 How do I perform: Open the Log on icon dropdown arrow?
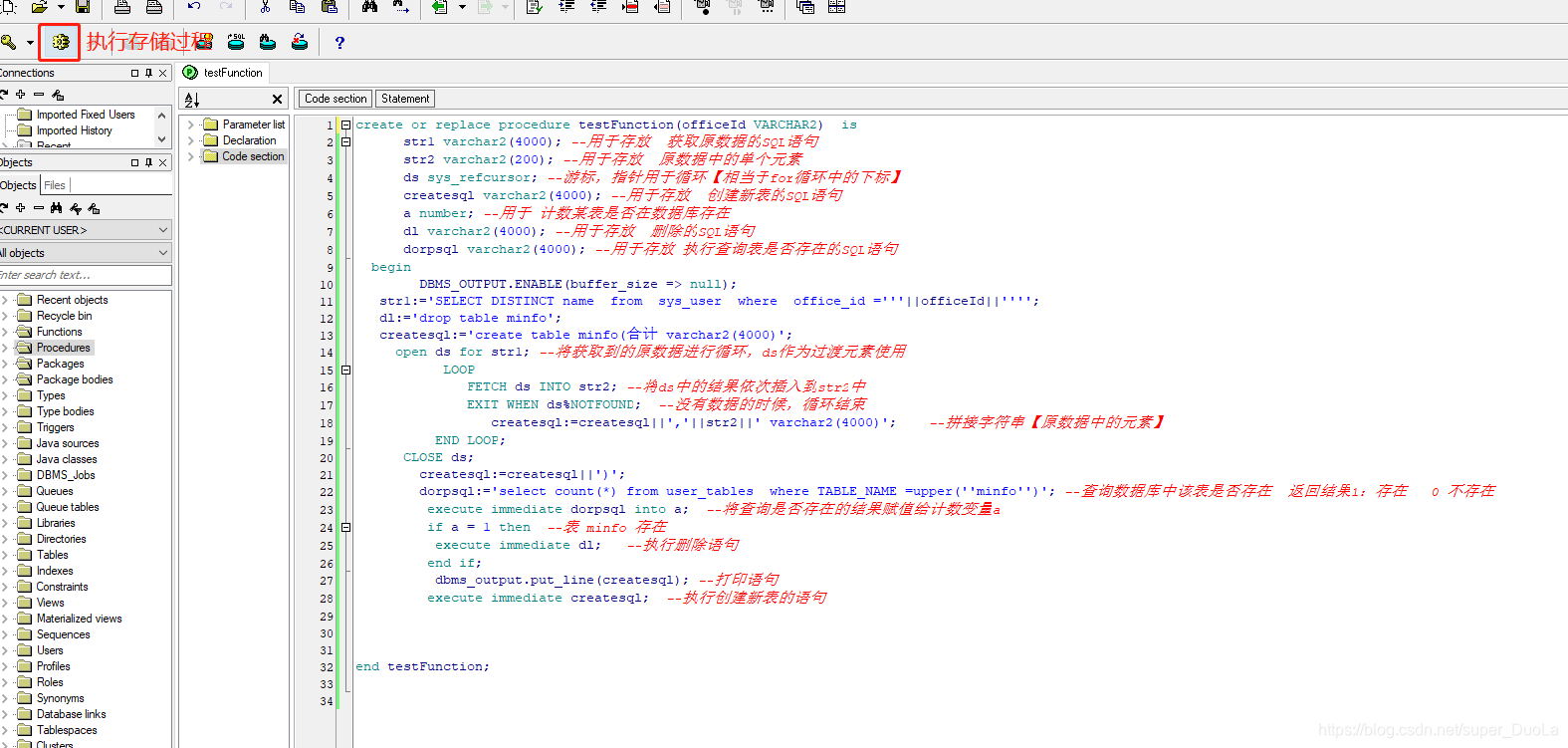[30, 42]
